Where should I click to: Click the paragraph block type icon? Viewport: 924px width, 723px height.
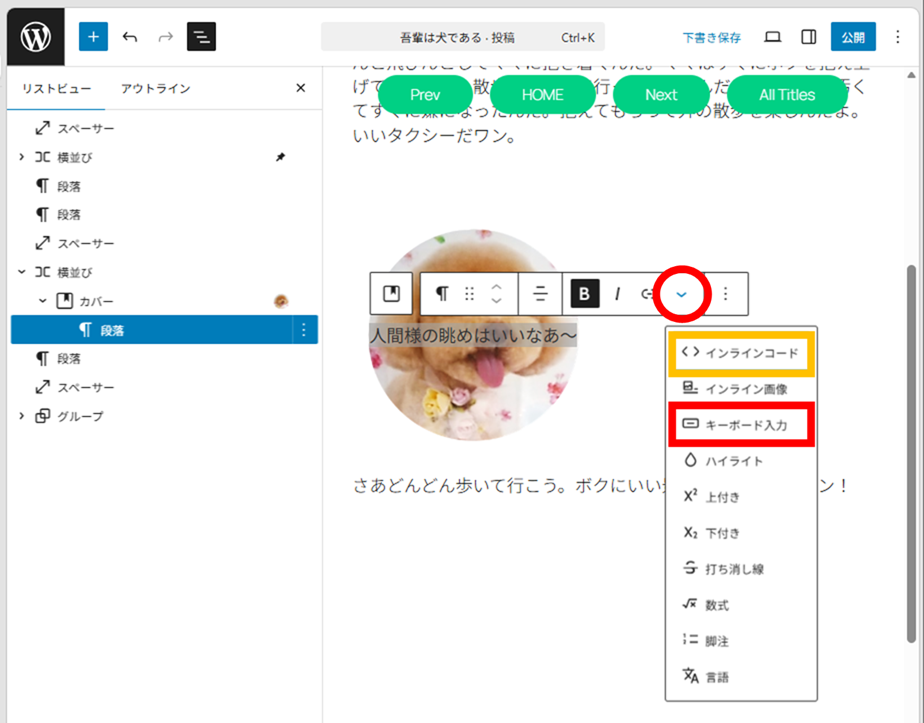441,294
